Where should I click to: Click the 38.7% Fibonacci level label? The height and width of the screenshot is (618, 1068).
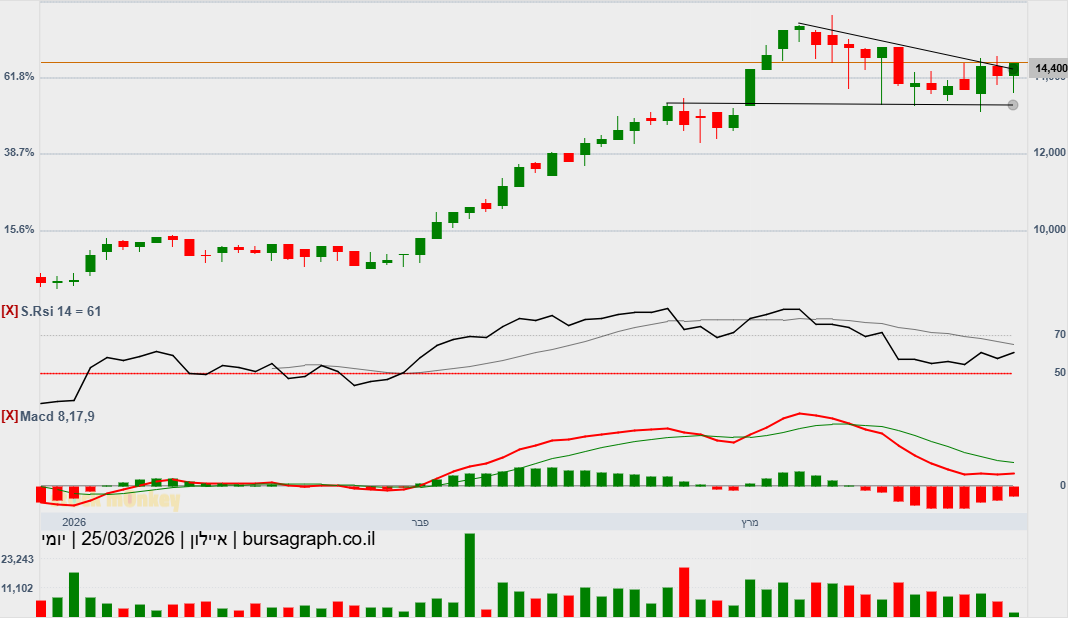[x=19, y=153]
